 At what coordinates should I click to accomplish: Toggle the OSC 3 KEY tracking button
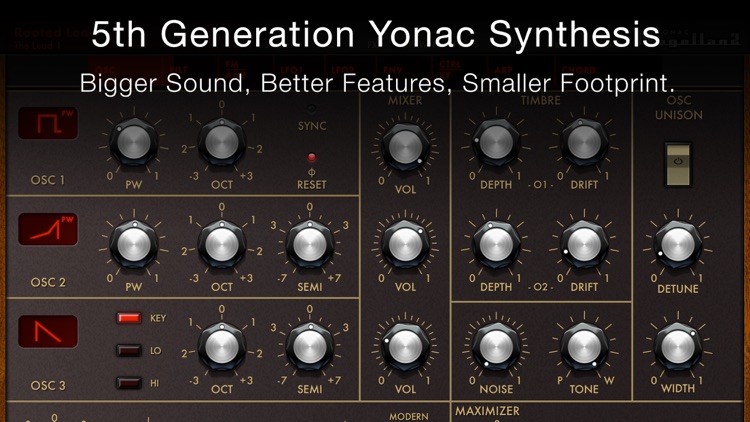pyautogui.click(x=129, y=318)
